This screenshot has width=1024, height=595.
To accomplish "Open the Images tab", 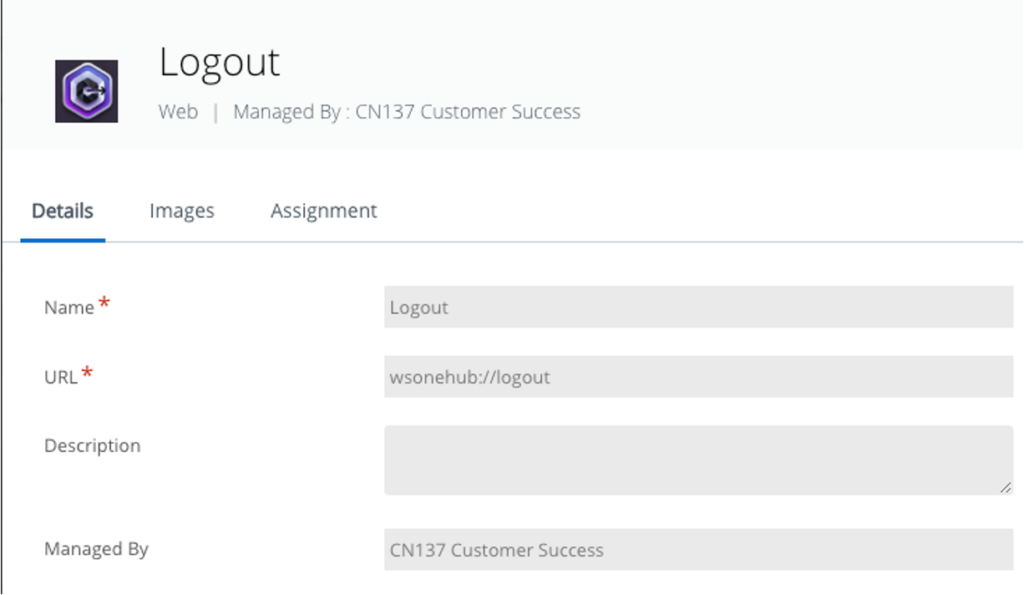I will (182, 211).
